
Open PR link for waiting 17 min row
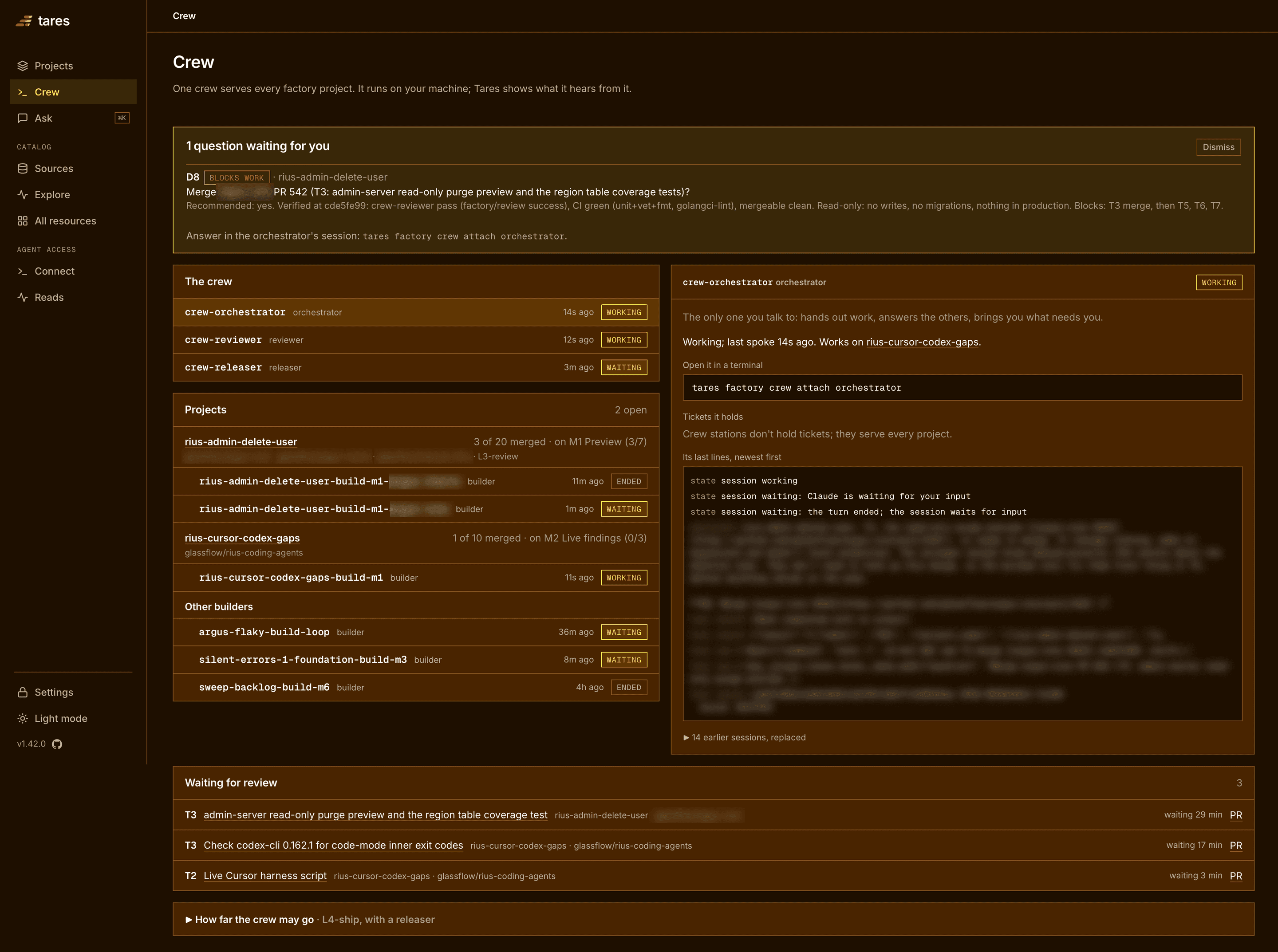[1236, 846]
